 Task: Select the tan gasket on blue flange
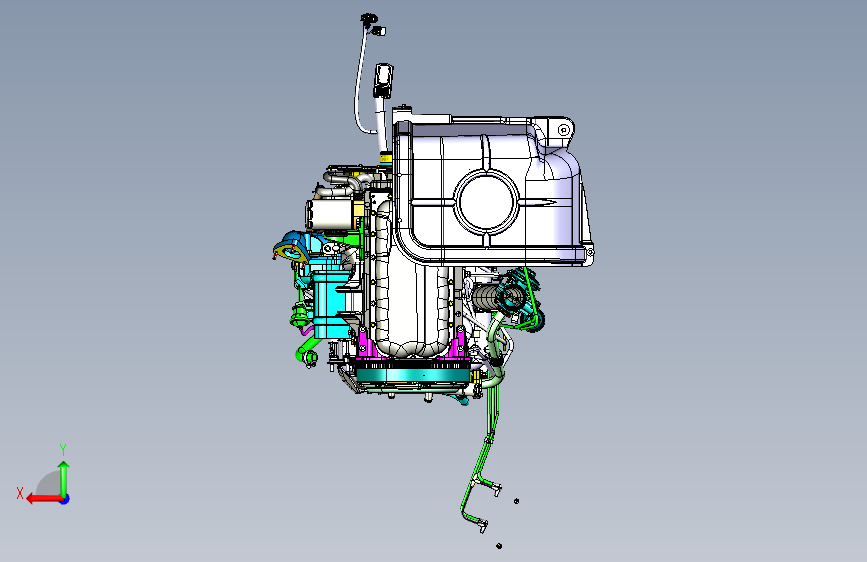coord(290,253)
